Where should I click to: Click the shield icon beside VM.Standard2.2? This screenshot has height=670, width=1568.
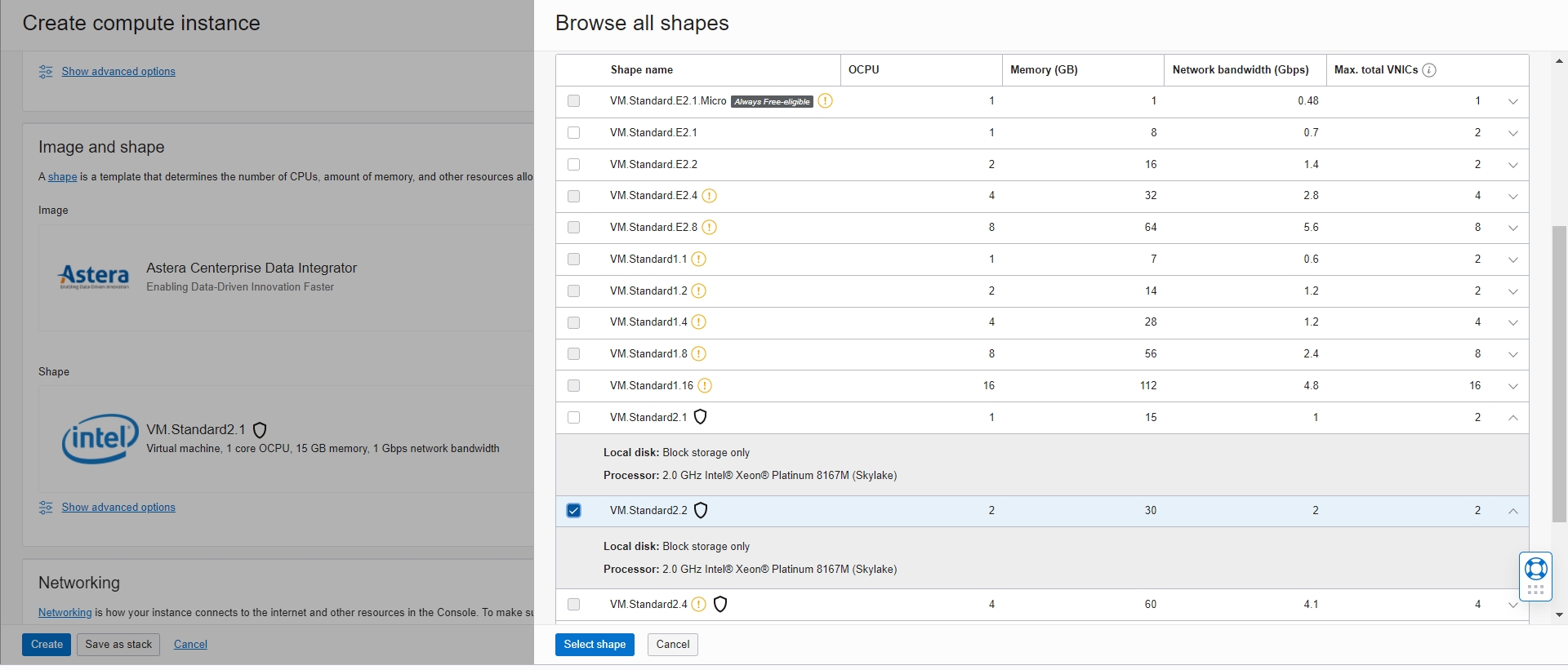[x=701, y=511]
